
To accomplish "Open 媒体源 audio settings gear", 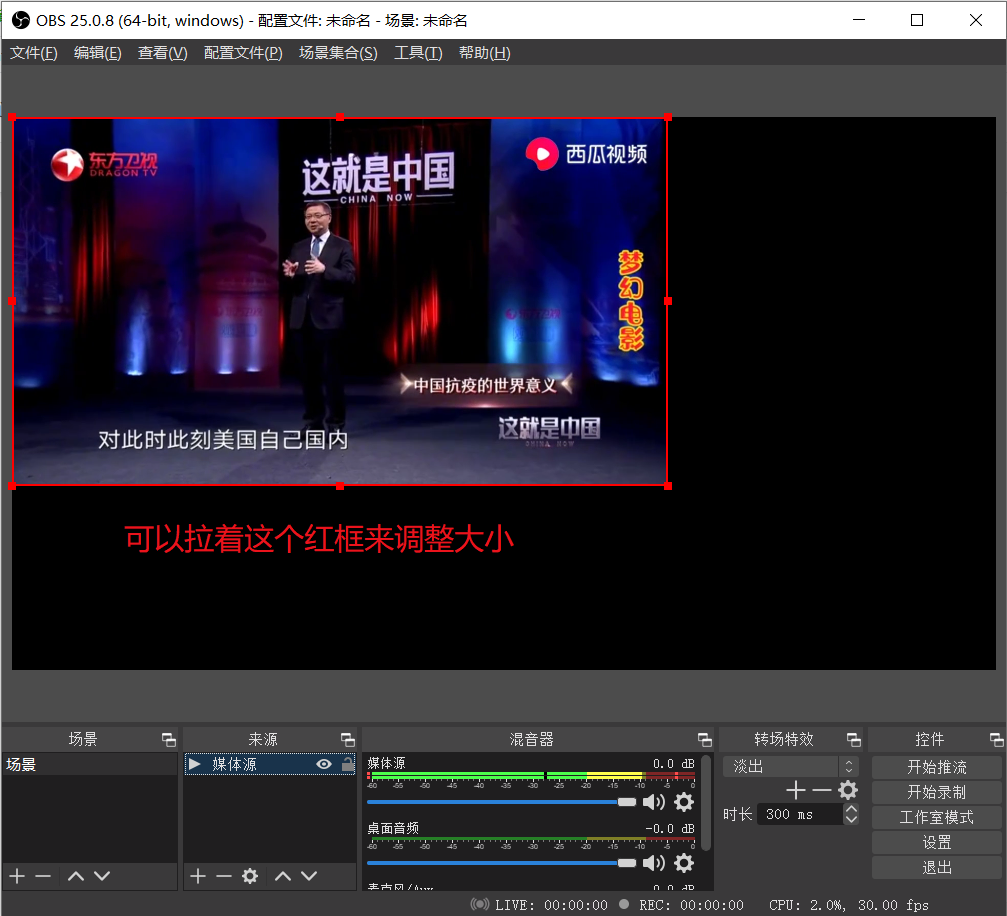I will [684, 802].
